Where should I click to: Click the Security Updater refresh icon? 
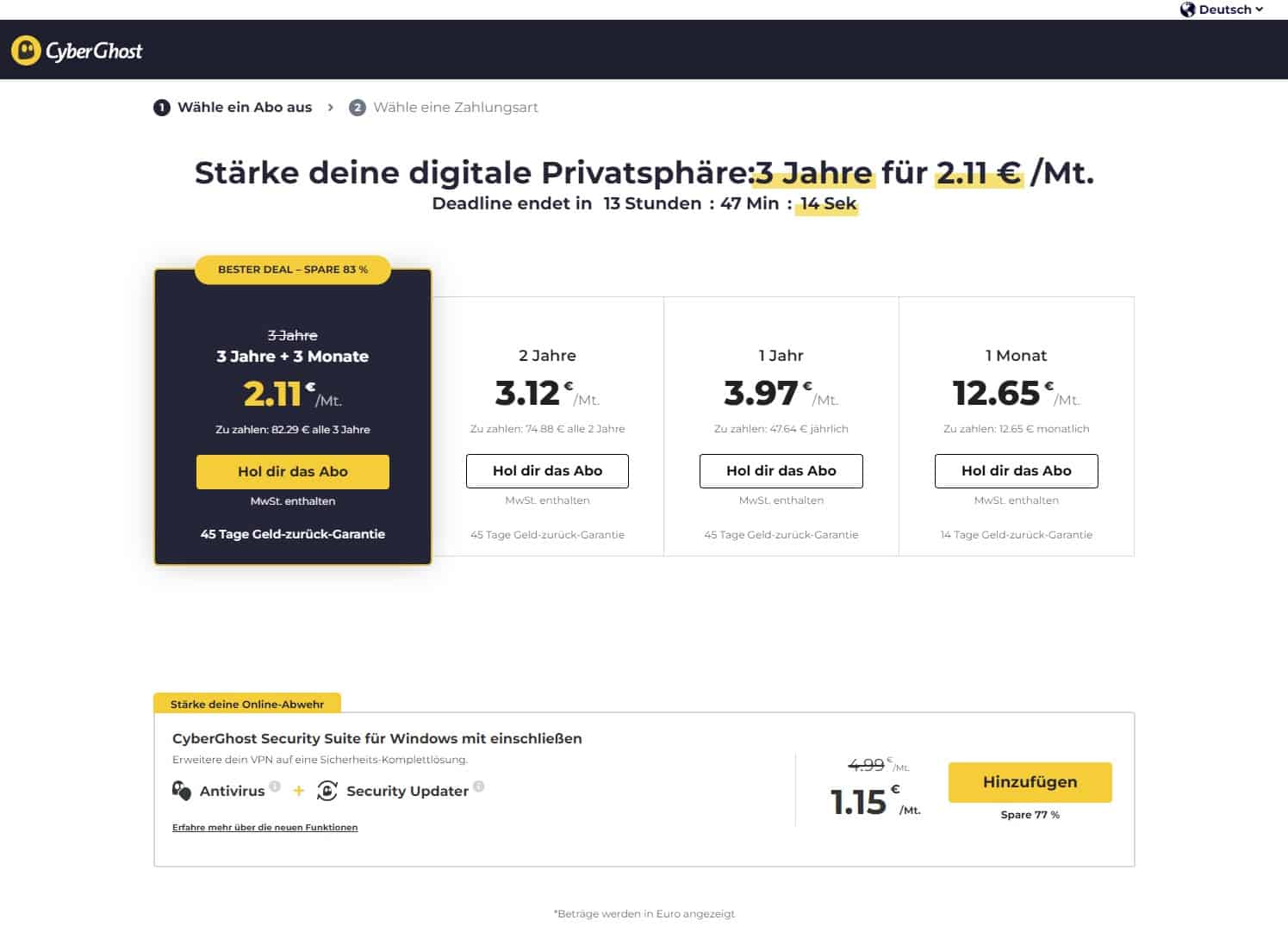[327, 791]
